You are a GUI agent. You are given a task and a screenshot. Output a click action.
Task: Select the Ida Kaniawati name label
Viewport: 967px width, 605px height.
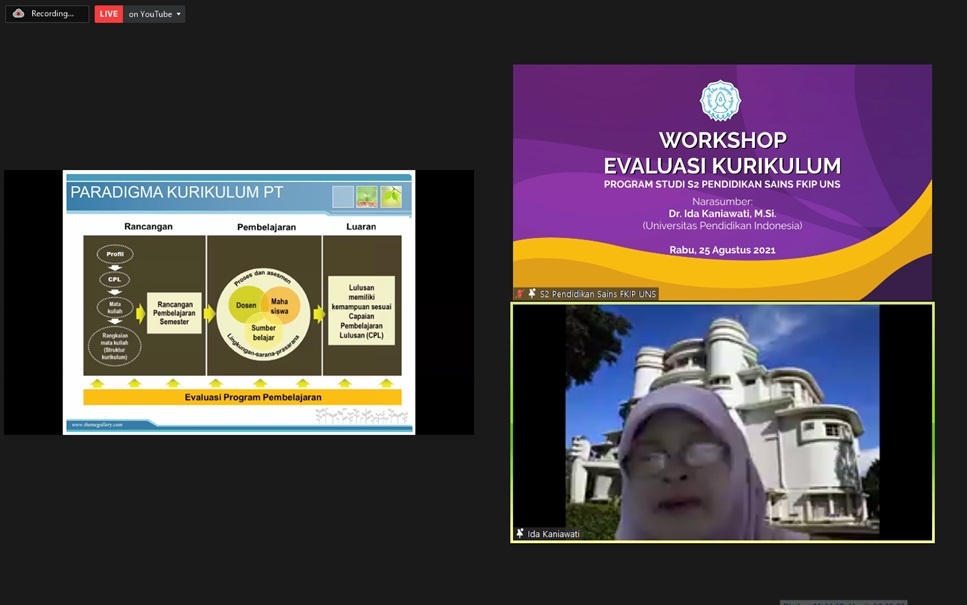point(554,534)
